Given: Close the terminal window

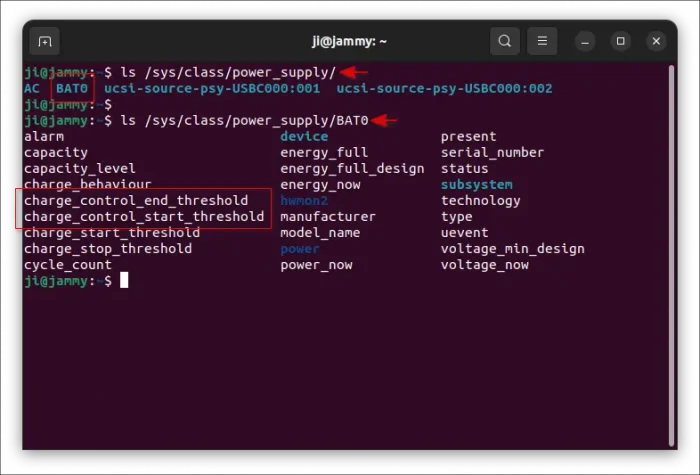Looking at the screenshot, I should [656, 41].
